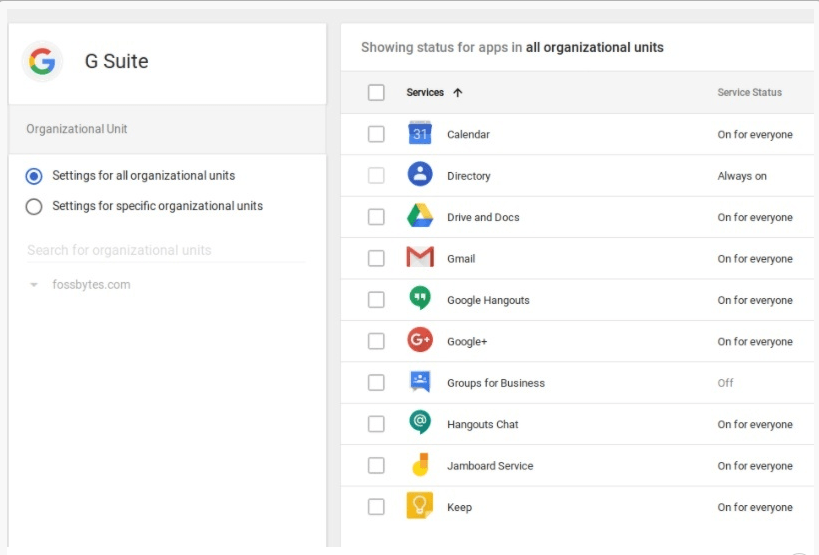Open the Google Hangouts service name
Viewport: 819px width, 555px height.
[x=488, y=300]
